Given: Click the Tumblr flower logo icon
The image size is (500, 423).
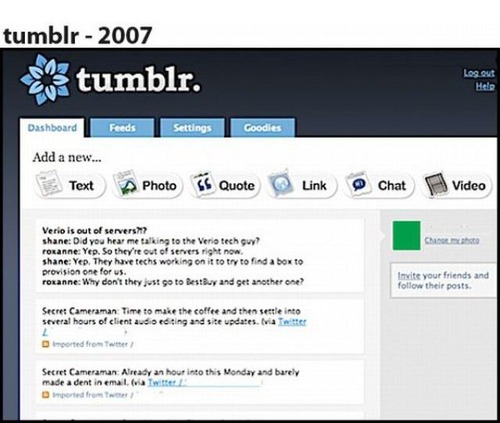Looking at the screenshot, I should [44, 80].
